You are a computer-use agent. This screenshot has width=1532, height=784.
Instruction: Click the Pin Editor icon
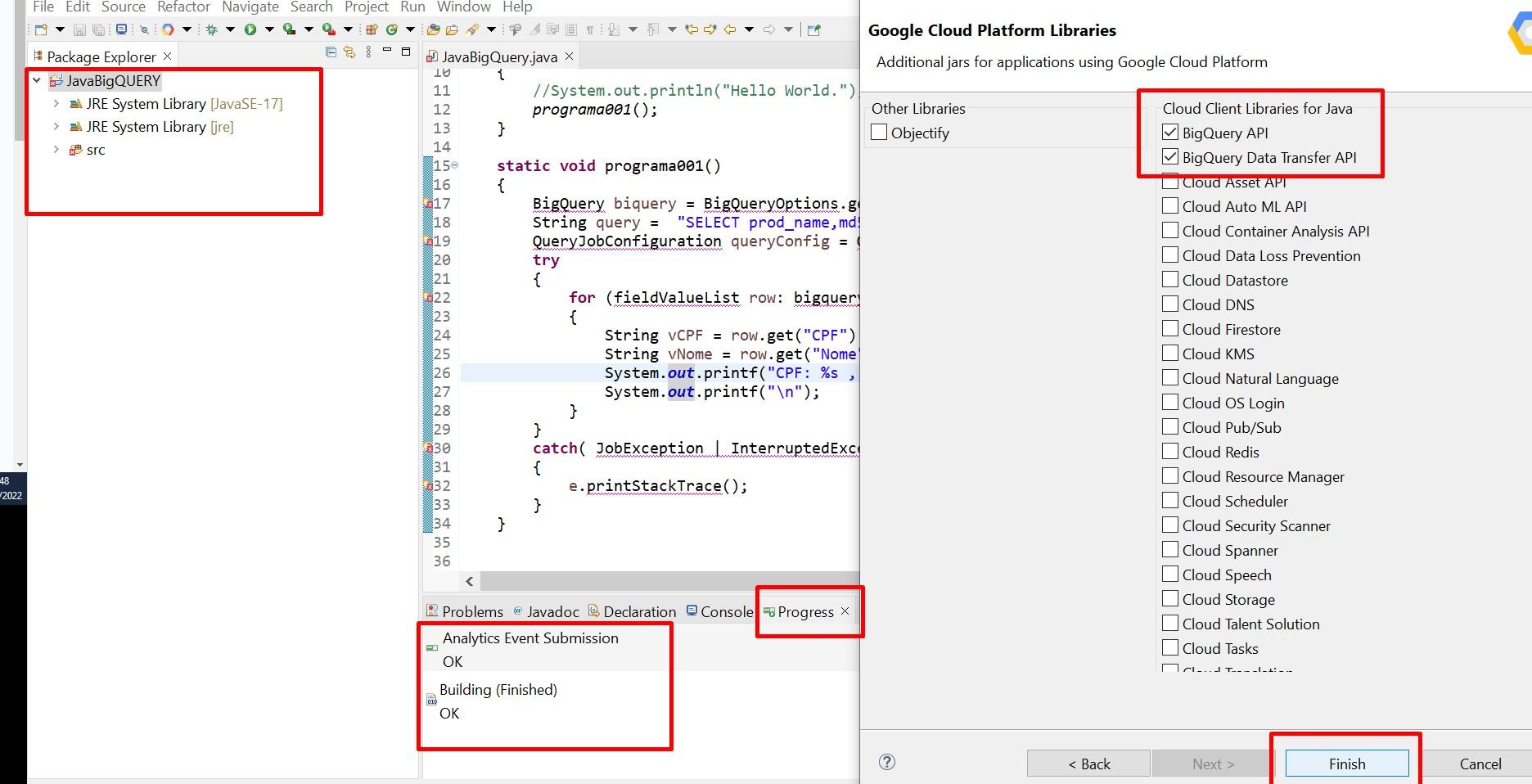813,29
